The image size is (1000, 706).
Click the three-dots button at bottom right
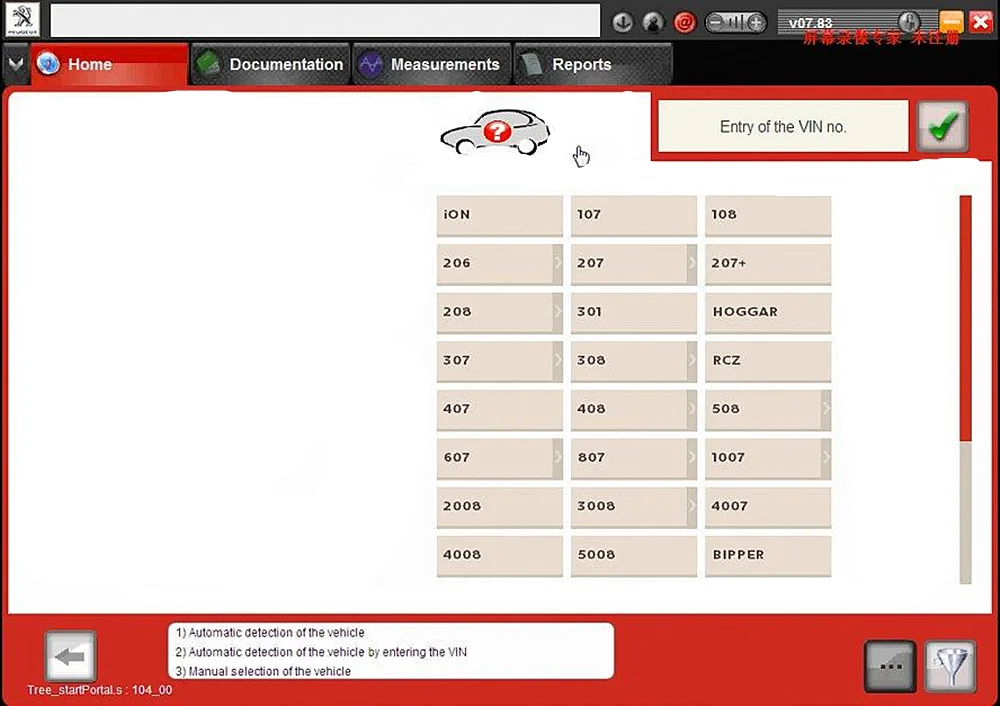coord(890,666)
